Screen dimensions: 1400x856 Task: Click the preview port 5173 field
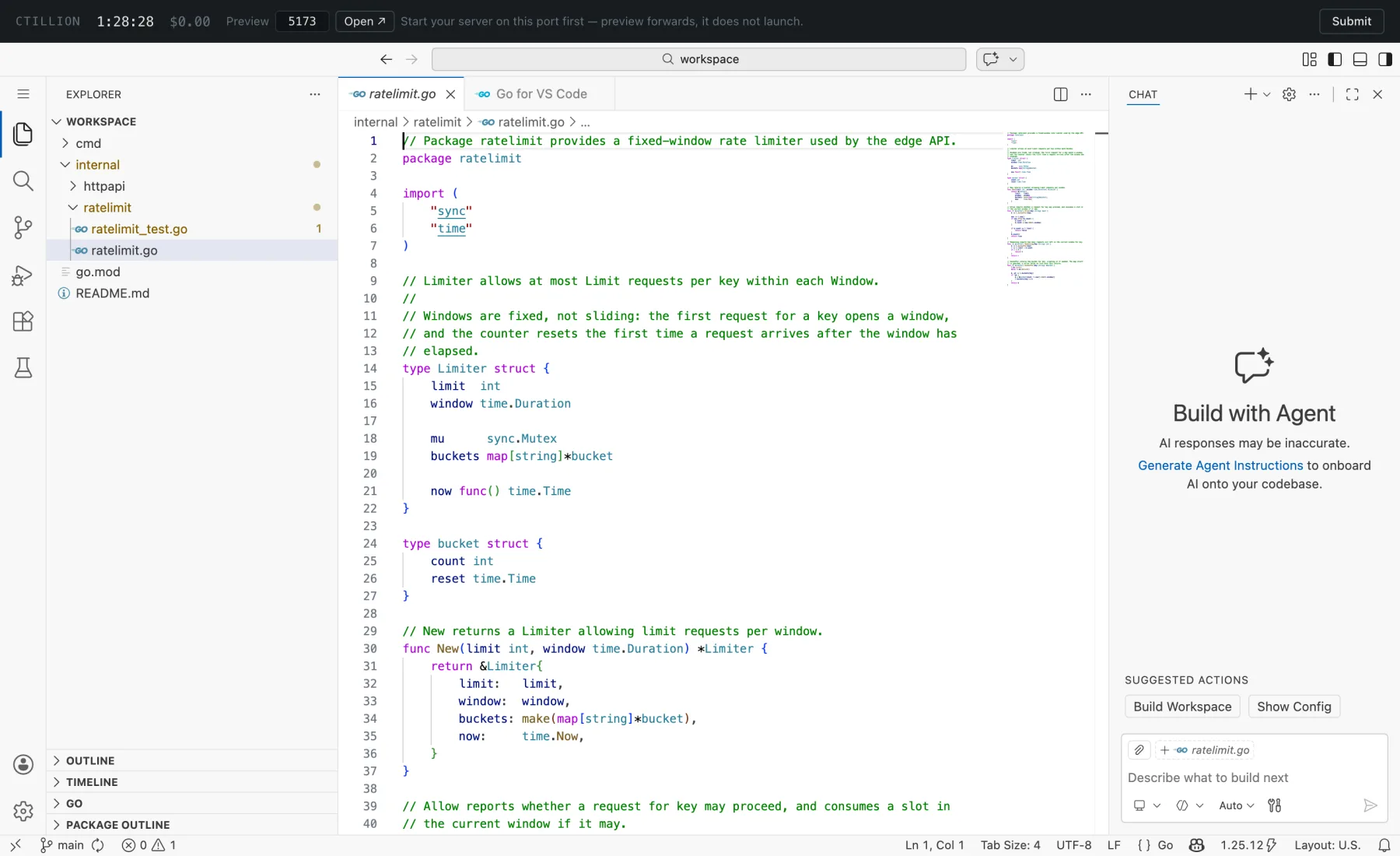coord(302,21)
